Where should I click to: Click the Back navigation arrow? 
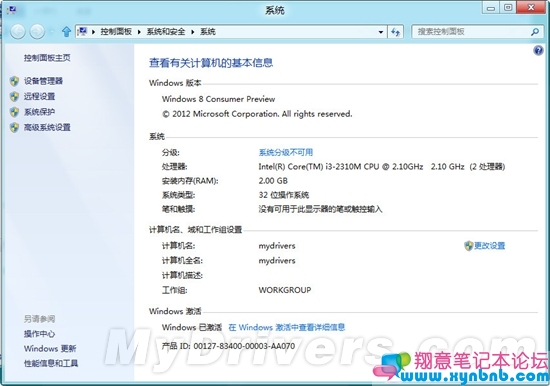(18, 32)
